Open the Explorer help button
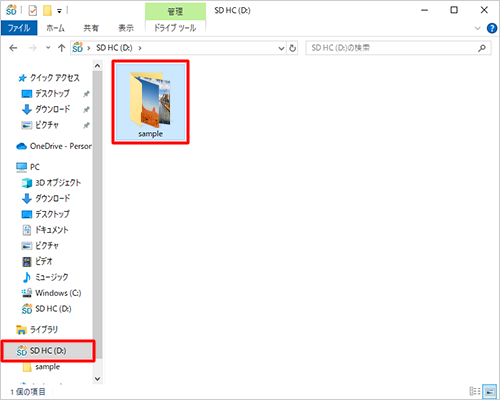The height and width of the screenshot is (400, 500). pyautogui.click(x=492, y=28)
